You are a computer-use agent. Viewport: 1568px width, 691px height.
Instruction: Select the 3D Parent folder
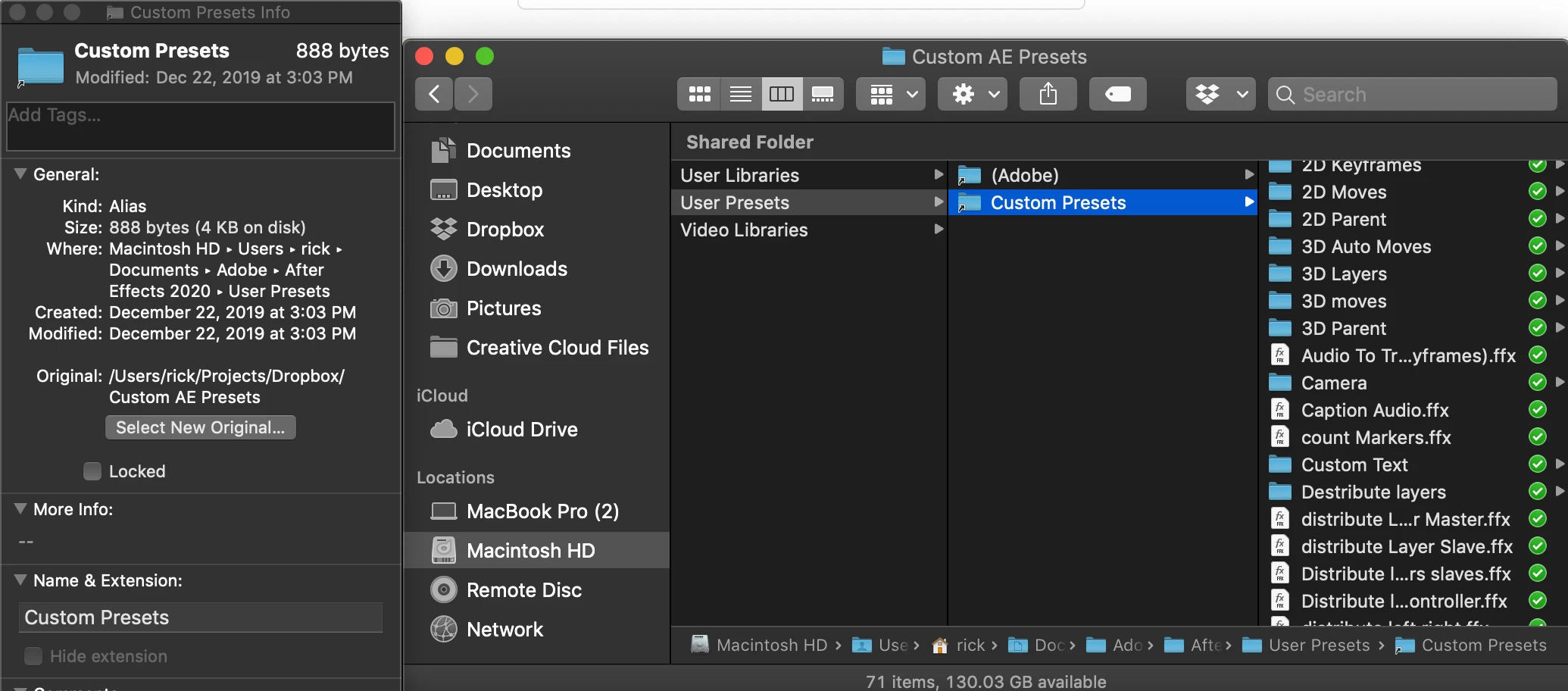1413,328
